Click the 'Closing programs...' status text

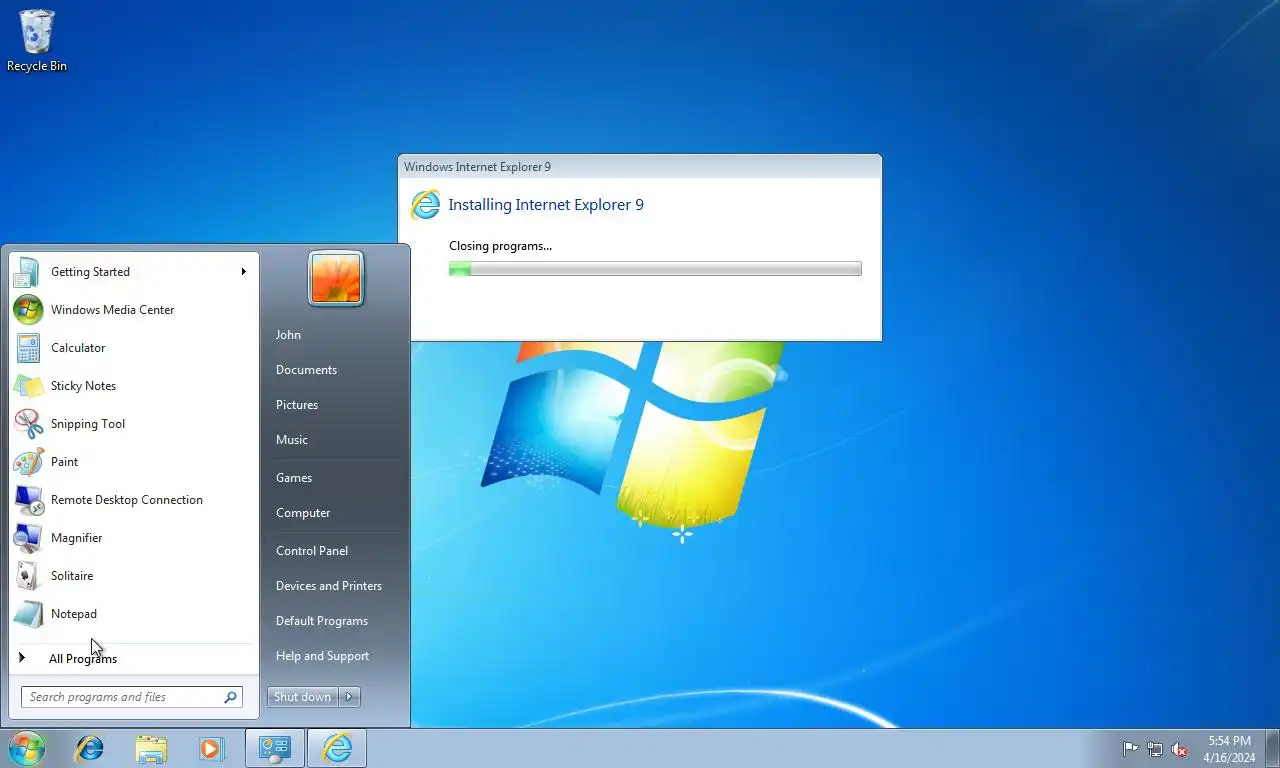click(x=500, y=246)
